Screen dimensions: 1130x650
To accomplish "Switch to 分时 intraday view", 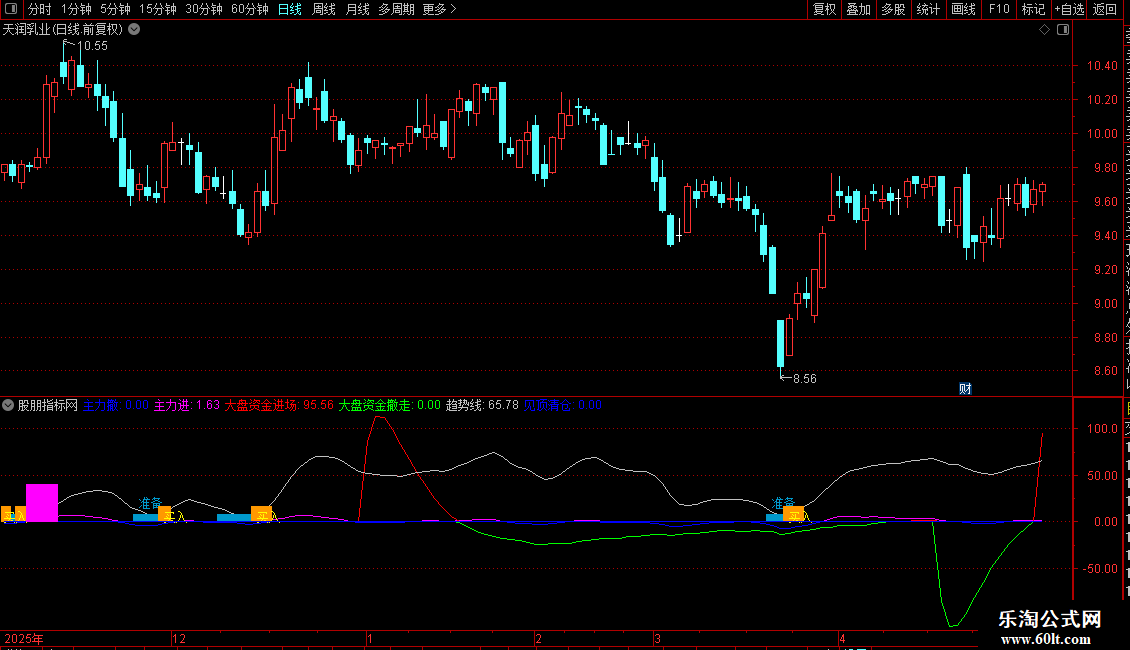I will tap(40, 9).
